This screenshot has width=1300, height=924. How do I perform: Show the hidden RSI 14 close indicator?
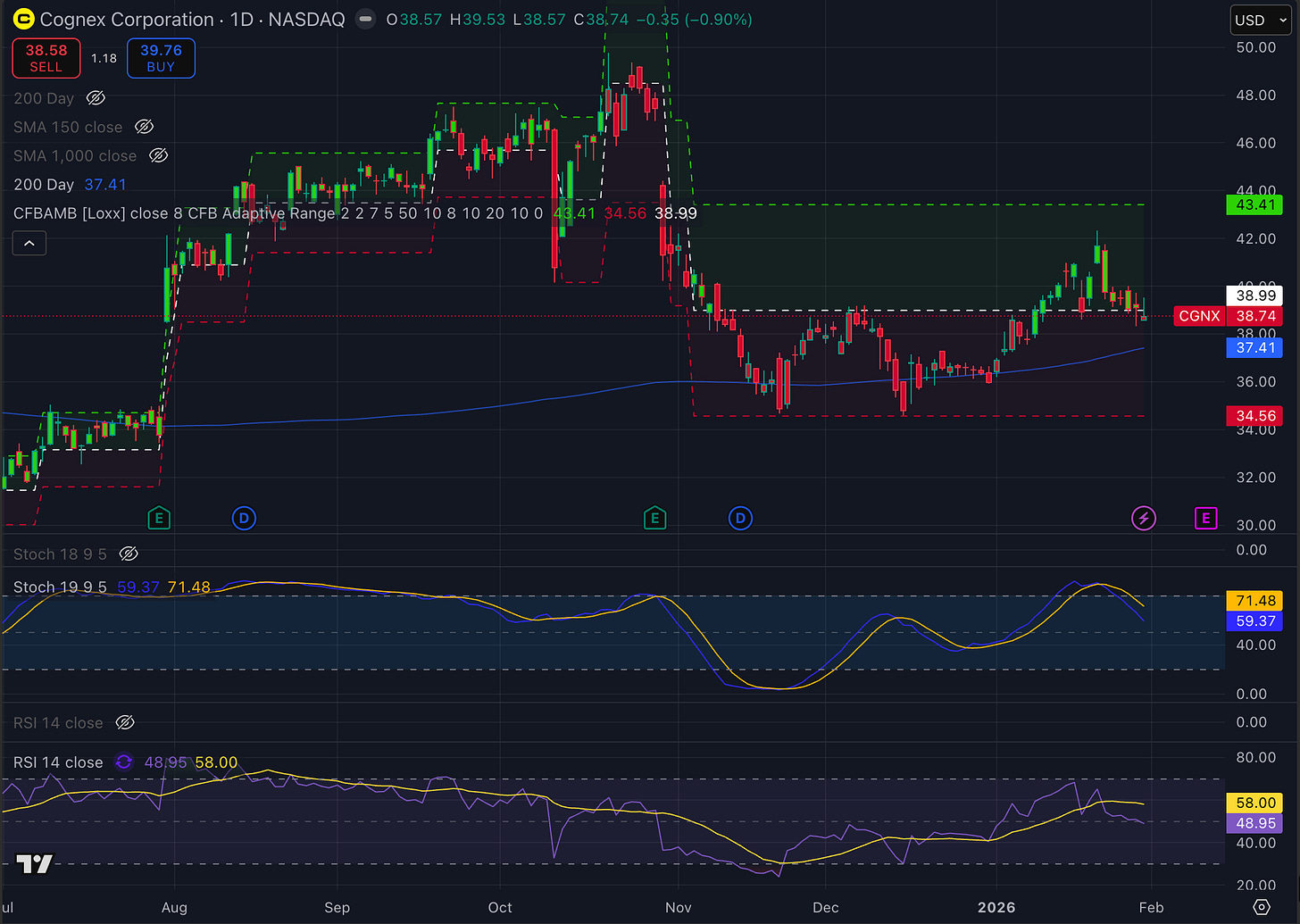(x=125, y=722)
